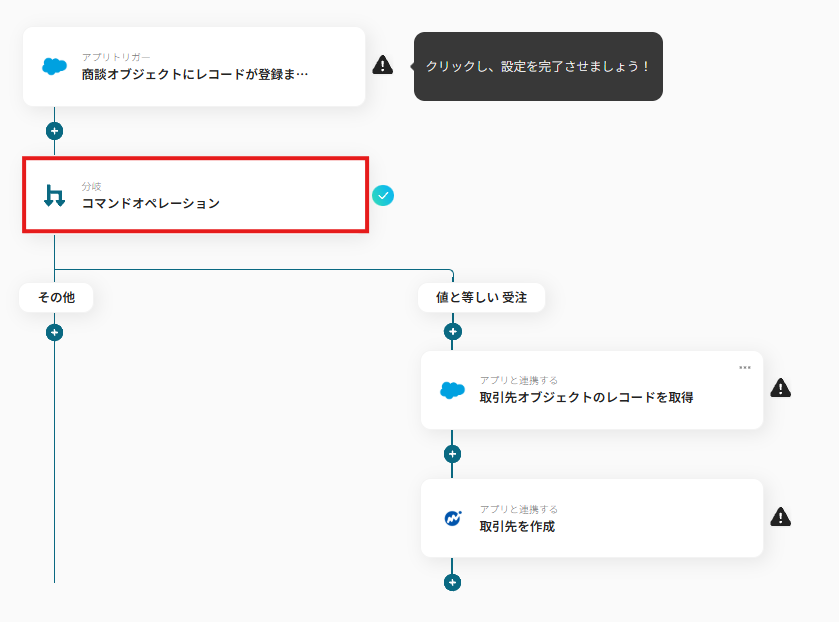839x622 pixels.
Task: Add a step between the two Salesforce actions
Action: (x=451, y=455)
